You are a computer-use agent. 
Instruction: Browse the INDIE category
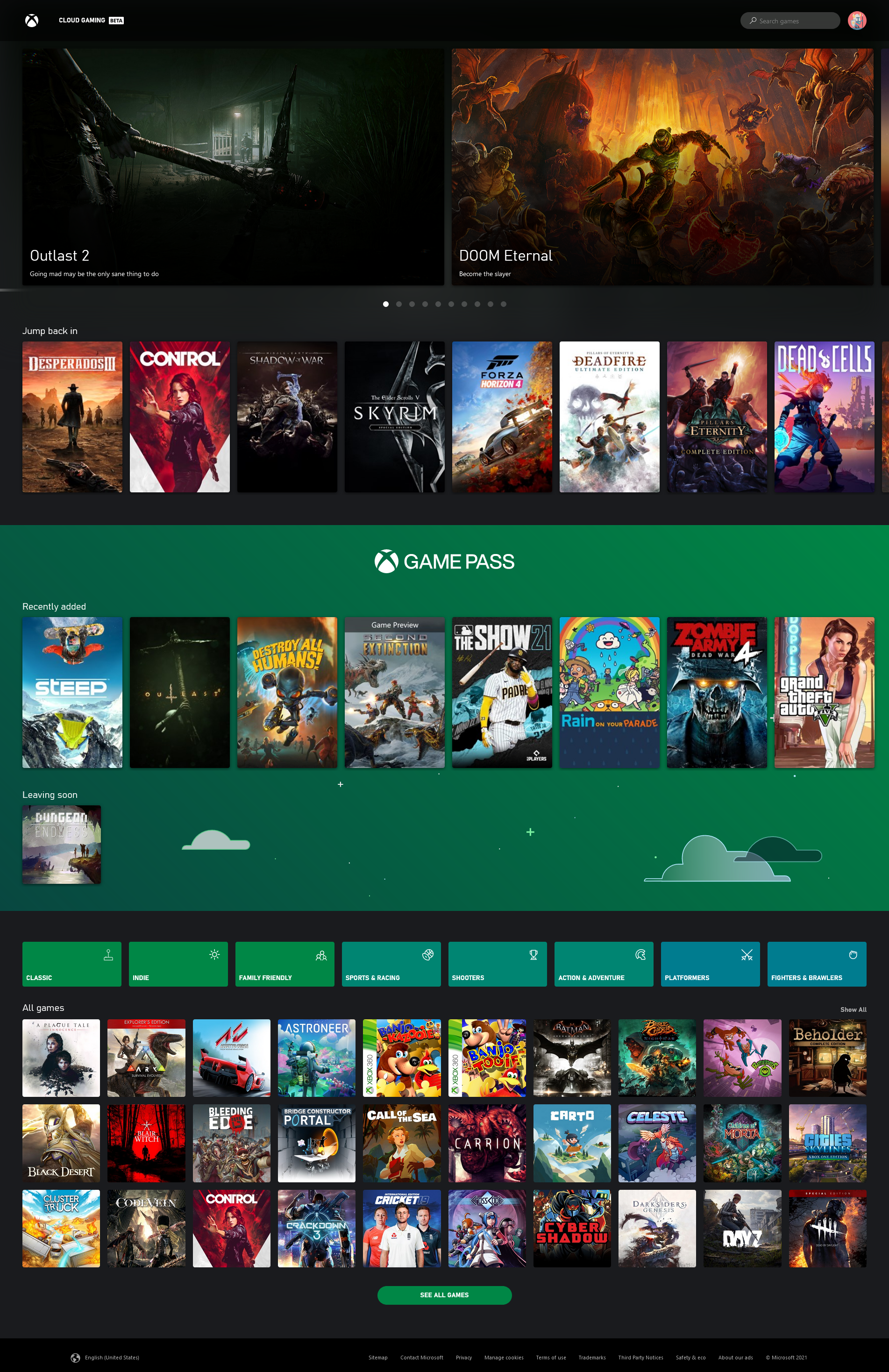(x=178, y=964)
